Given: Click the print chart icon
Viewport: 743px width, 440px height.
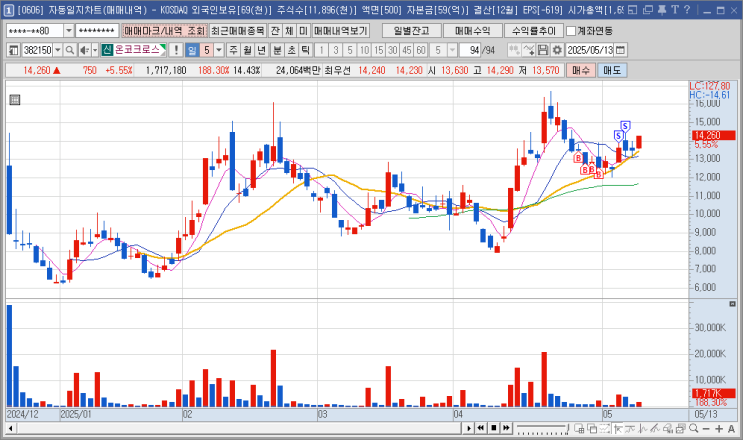Looking at the screenshot, I should click(681, 428).
